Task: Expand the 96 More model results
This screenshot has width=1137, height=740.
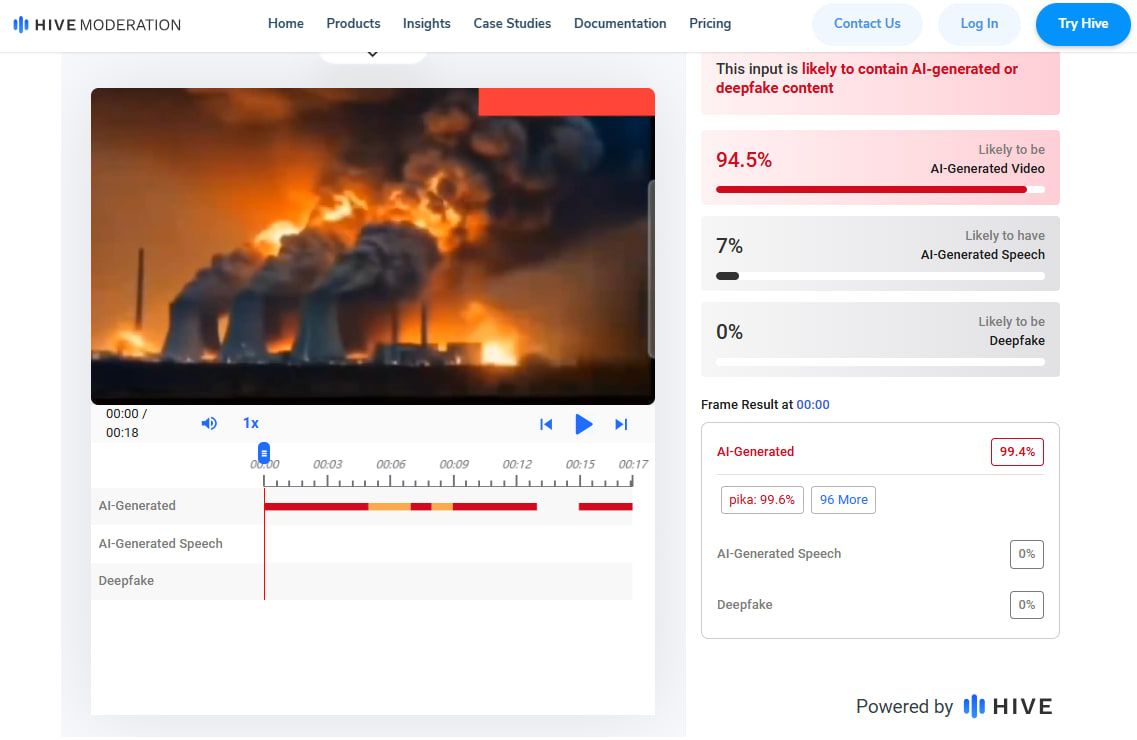Action: point(843,500)
